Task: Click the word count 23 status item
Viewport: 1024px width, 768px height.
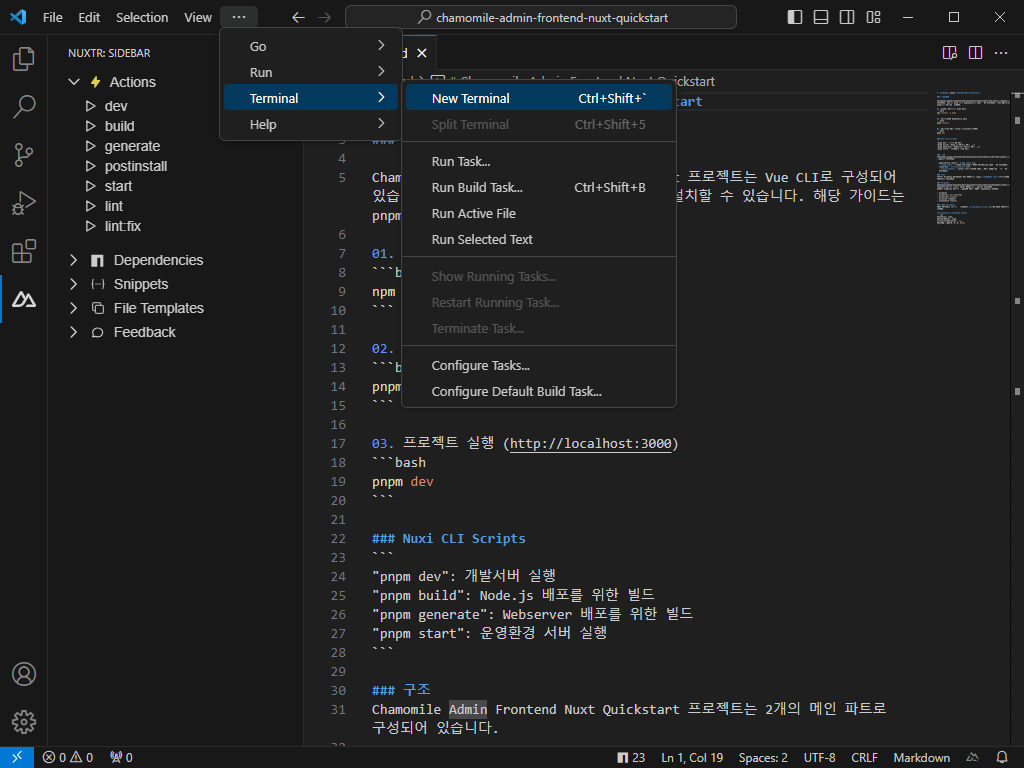Action: pyautogui.click(x=631, y=758)
